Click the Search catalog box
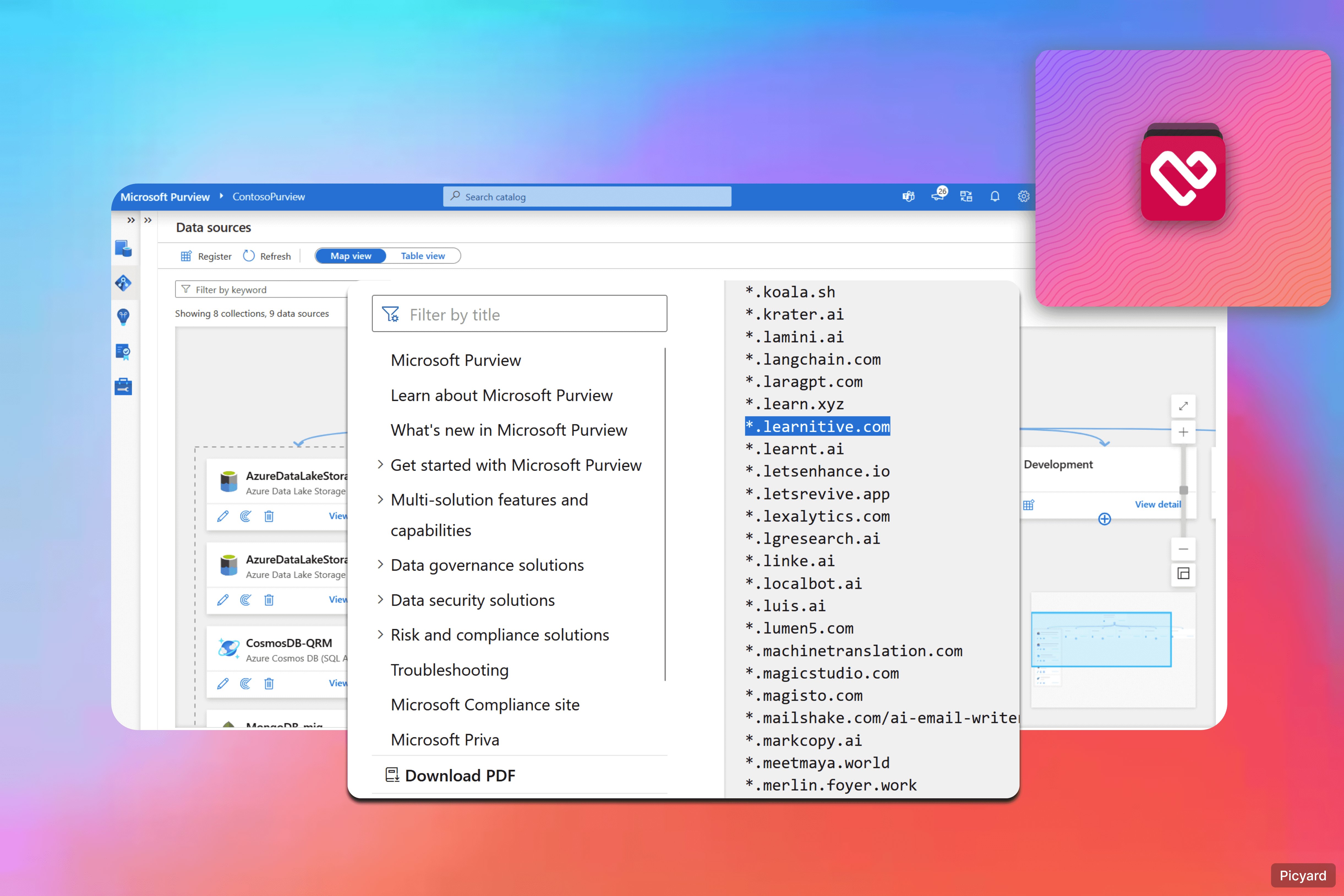Screen dimensions: 1344x896 pos(587,196)
